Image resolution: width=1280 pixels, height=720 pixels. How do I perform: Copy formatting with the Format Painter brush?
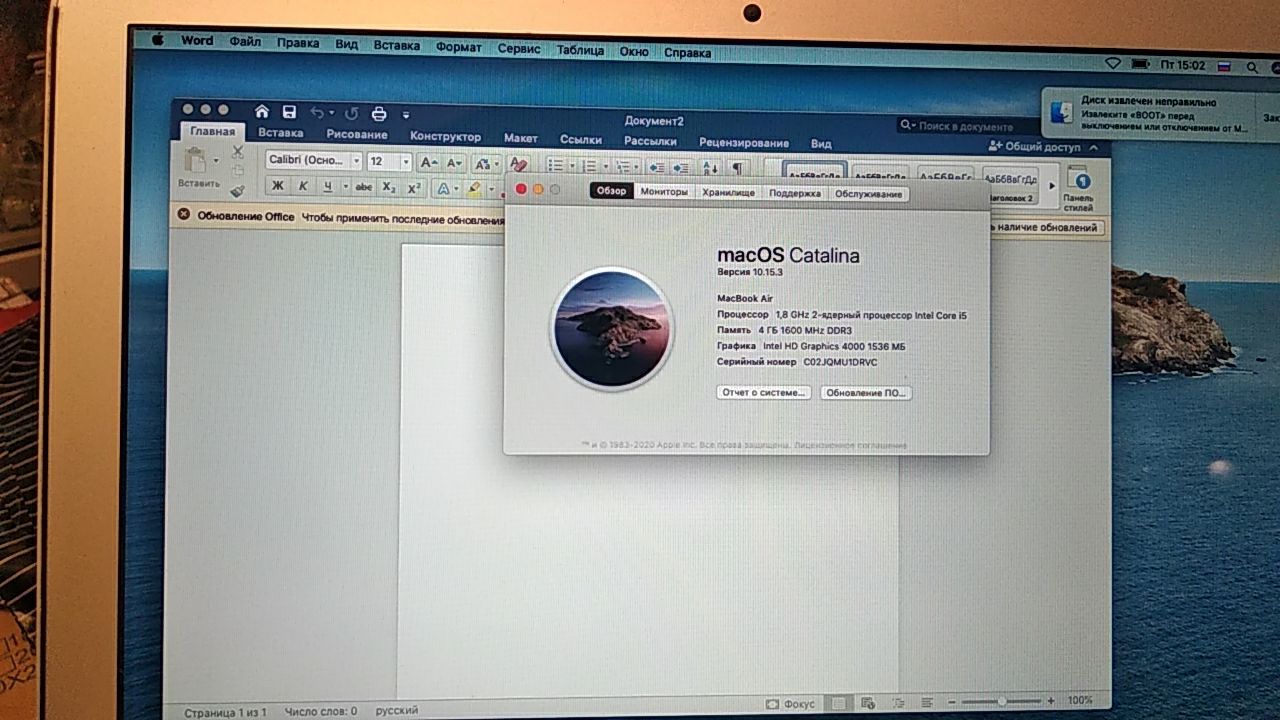237,190
